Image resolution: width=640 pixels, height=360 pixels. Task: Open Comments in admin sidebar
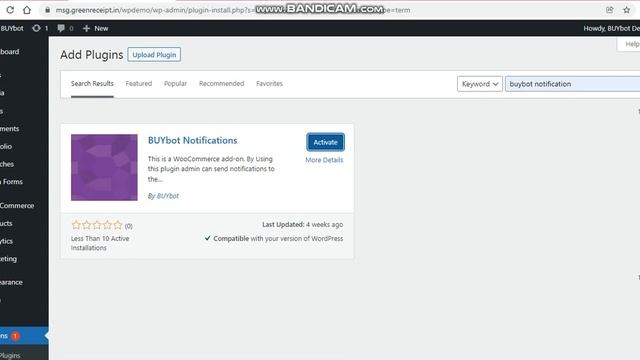[x=10, y=129]
